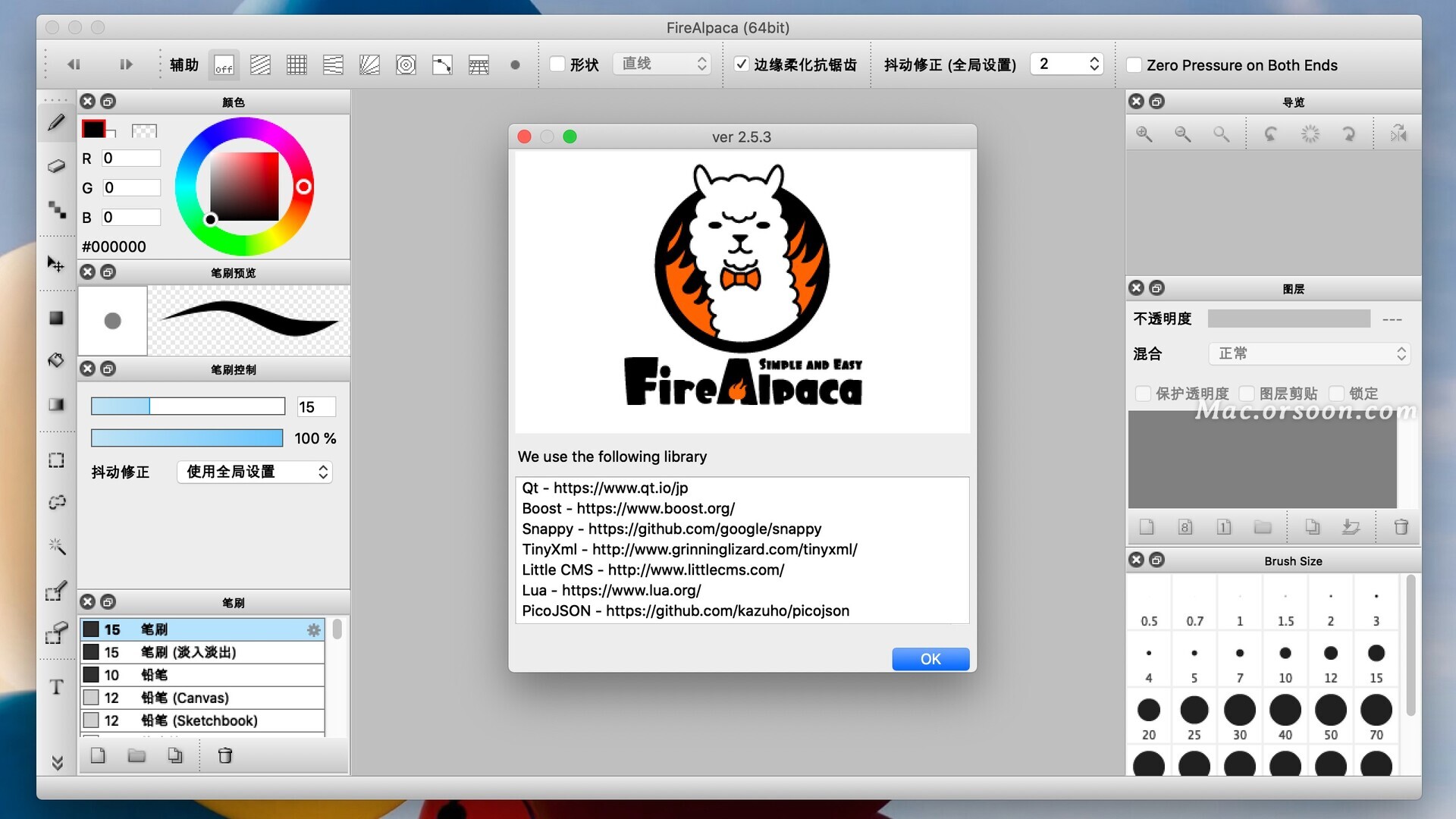This screenshot has height=819, width=1456.
Task: Select 铅笔 (Canvas) brush
Action: [x=202, y=698]
